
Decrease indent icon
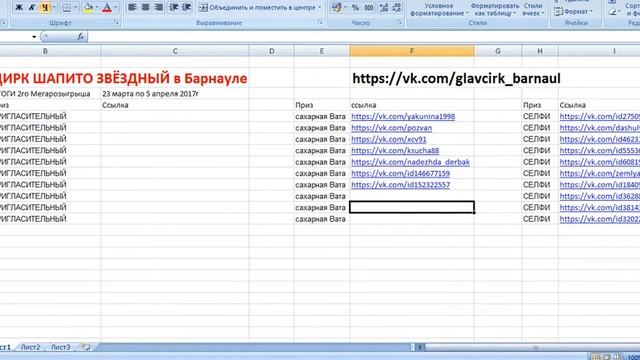[x=173, y=7]
